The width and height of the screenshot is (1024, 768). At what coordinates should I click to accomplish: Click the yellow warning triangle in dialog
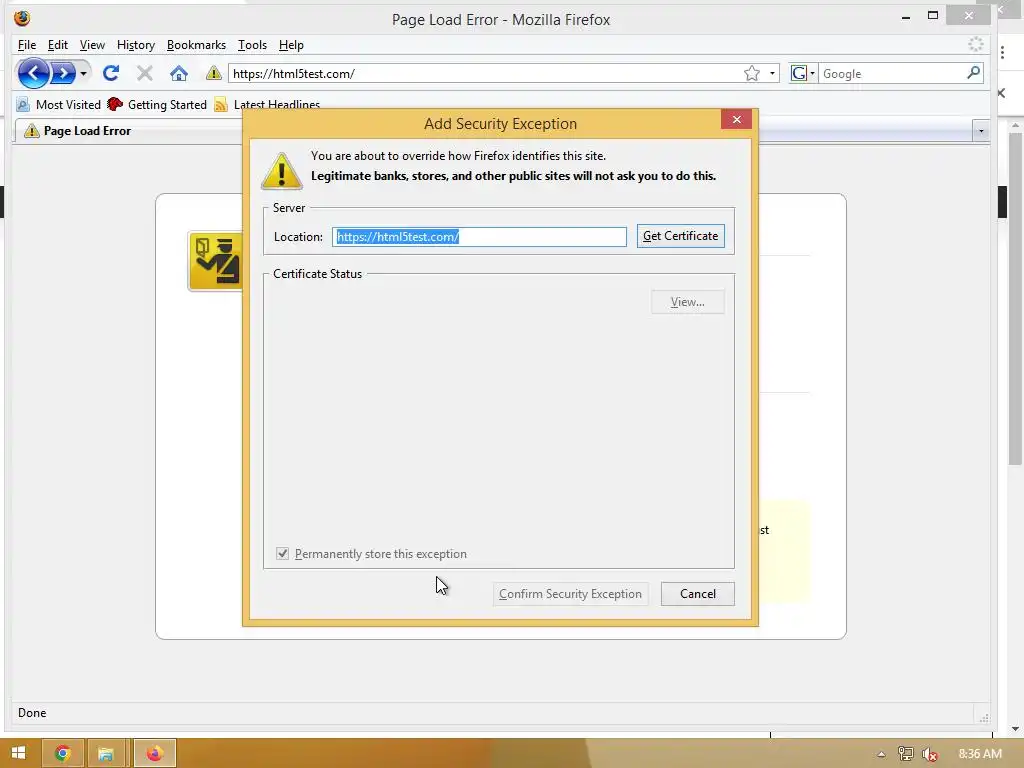[281, 171]
